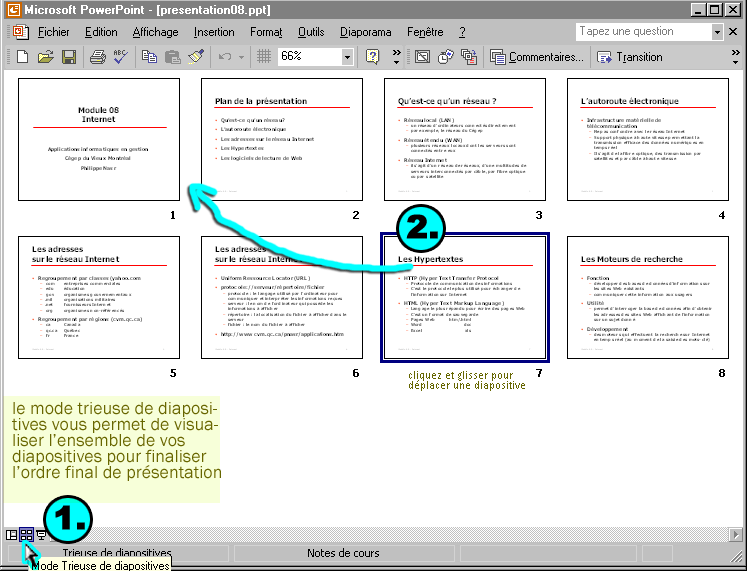
Task: Toggle the Slide Sorter view button
Action: point(26,535)
